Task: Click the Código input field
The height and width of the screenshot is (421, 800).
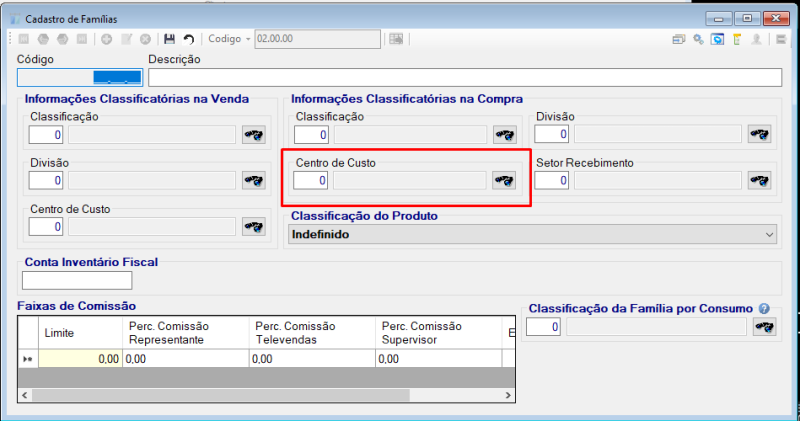Action: (x=80, y=78)
